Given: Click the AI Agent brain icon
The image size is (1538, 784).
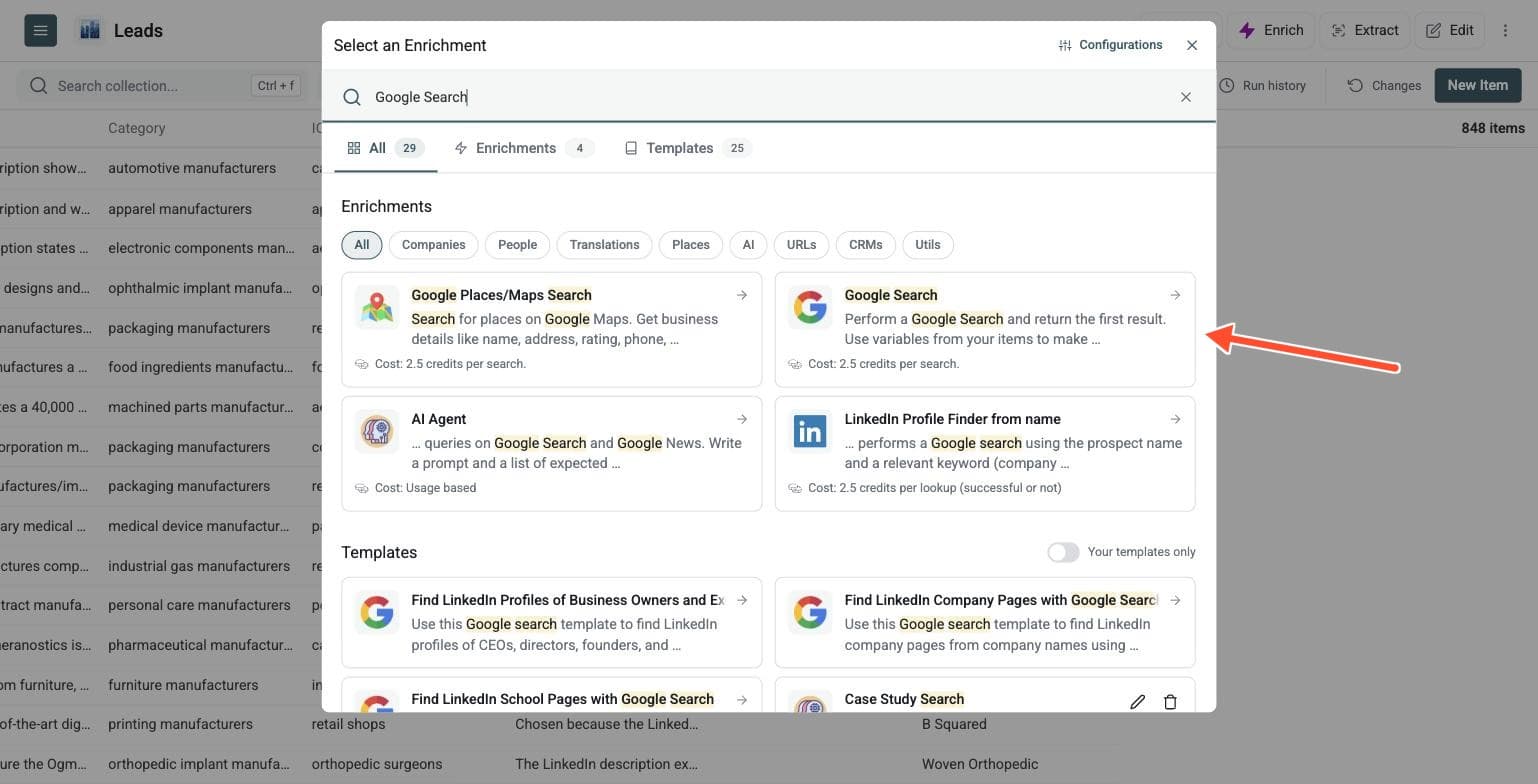Looking at the screenshot, I should click(x=377, y=432).
